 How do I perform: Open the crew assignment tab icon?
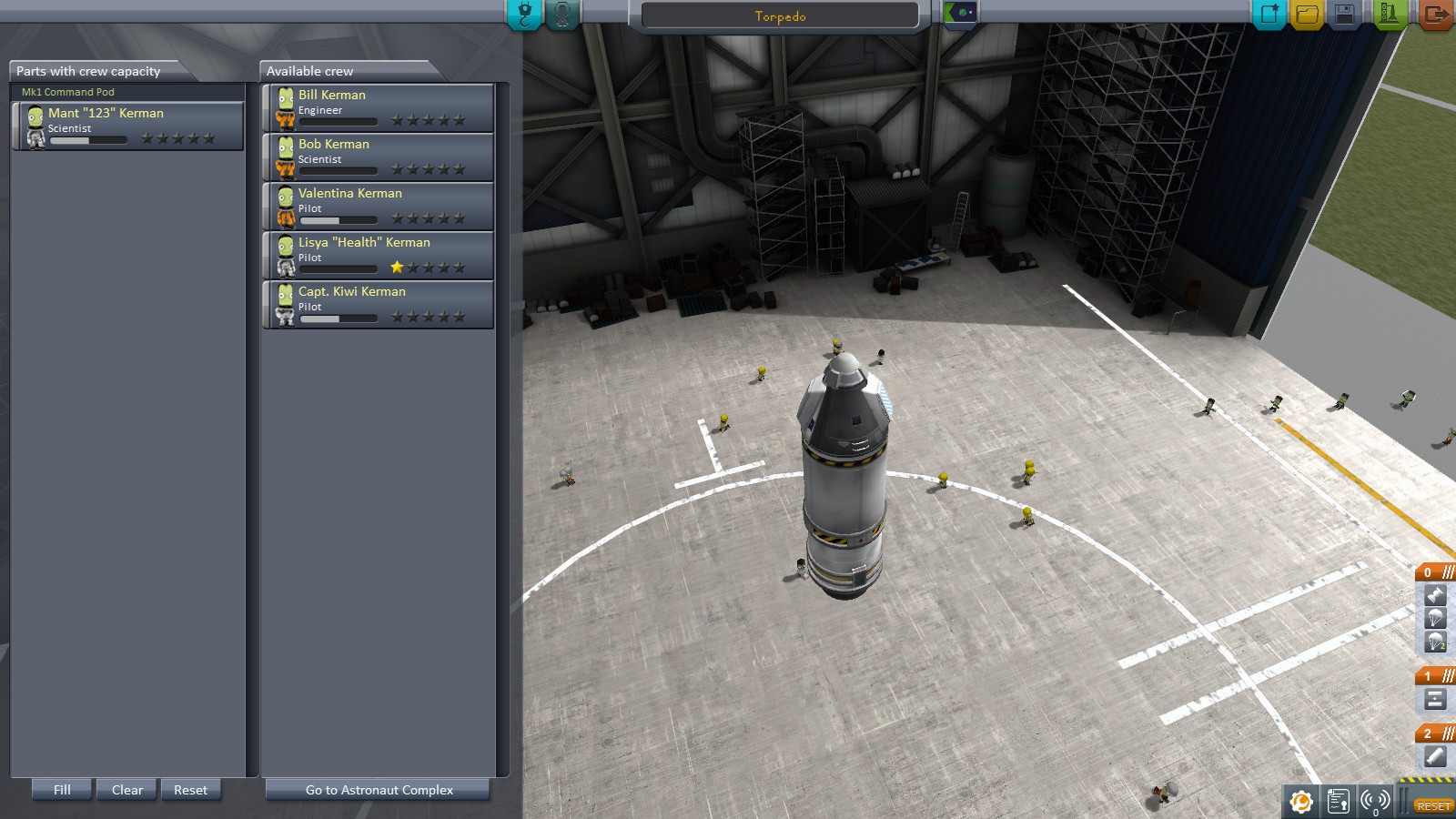(563, 14)
